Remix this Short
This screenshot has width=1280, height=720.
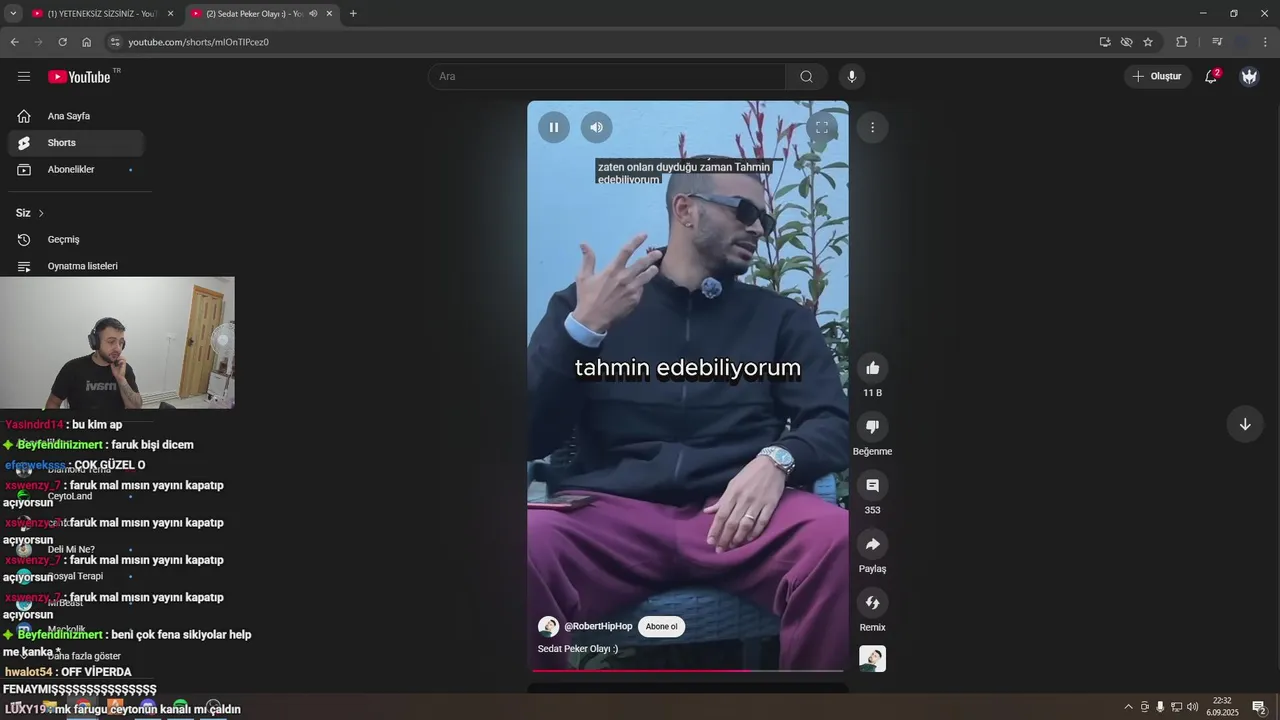pos(872,603)
